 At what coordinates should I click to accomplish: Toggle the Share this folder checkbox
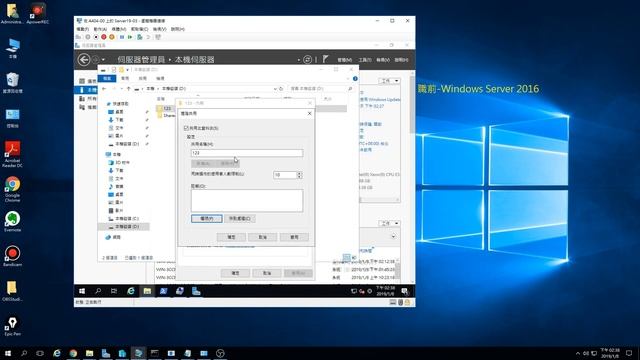(x=186, y=128)
